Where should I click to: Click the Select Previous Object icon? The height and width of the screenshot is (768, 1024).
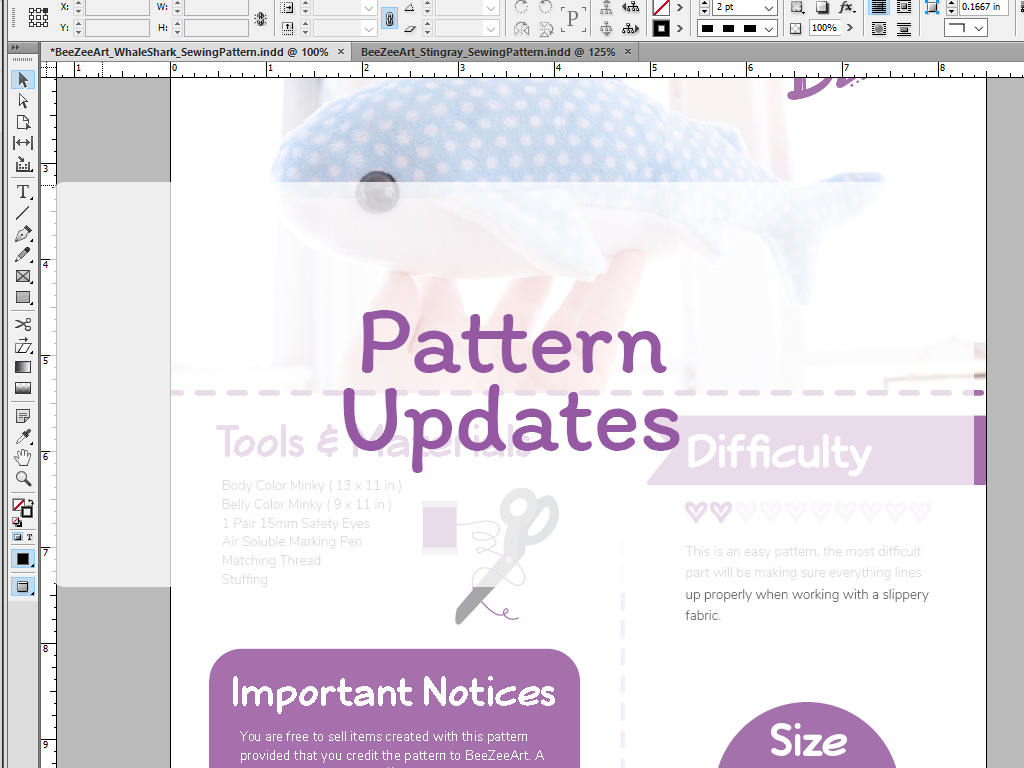point(630,7)
